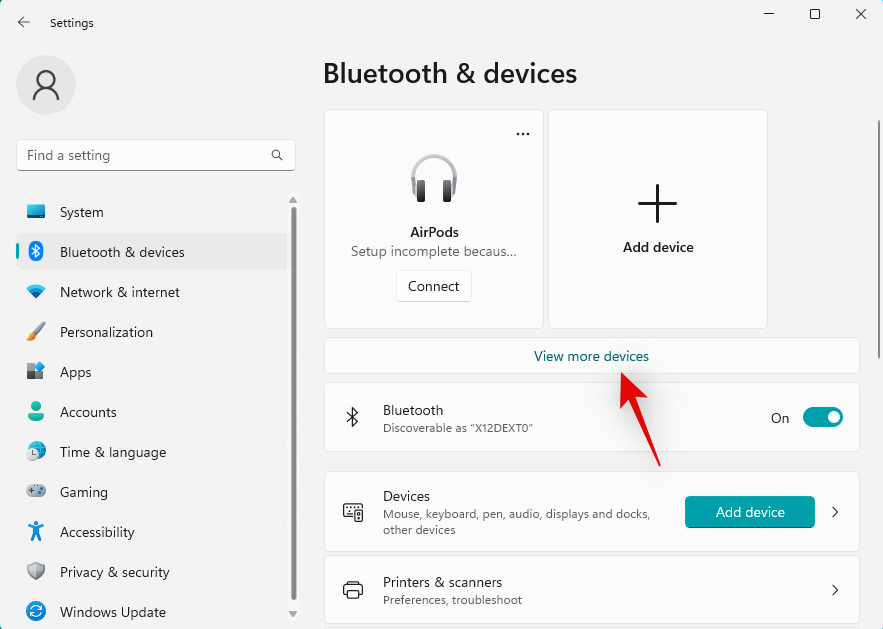Image resolution: width=883 pixels, height=629 pixels.
Task: Click the AirPods headphones icon
Action: (x=434, y=179)
